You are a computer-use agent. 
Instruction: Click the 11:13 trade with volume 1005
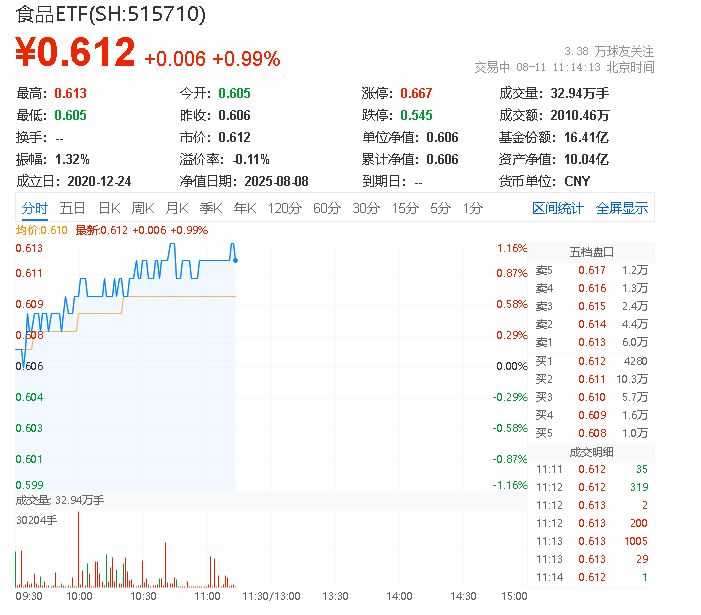[x=592, y=541]
